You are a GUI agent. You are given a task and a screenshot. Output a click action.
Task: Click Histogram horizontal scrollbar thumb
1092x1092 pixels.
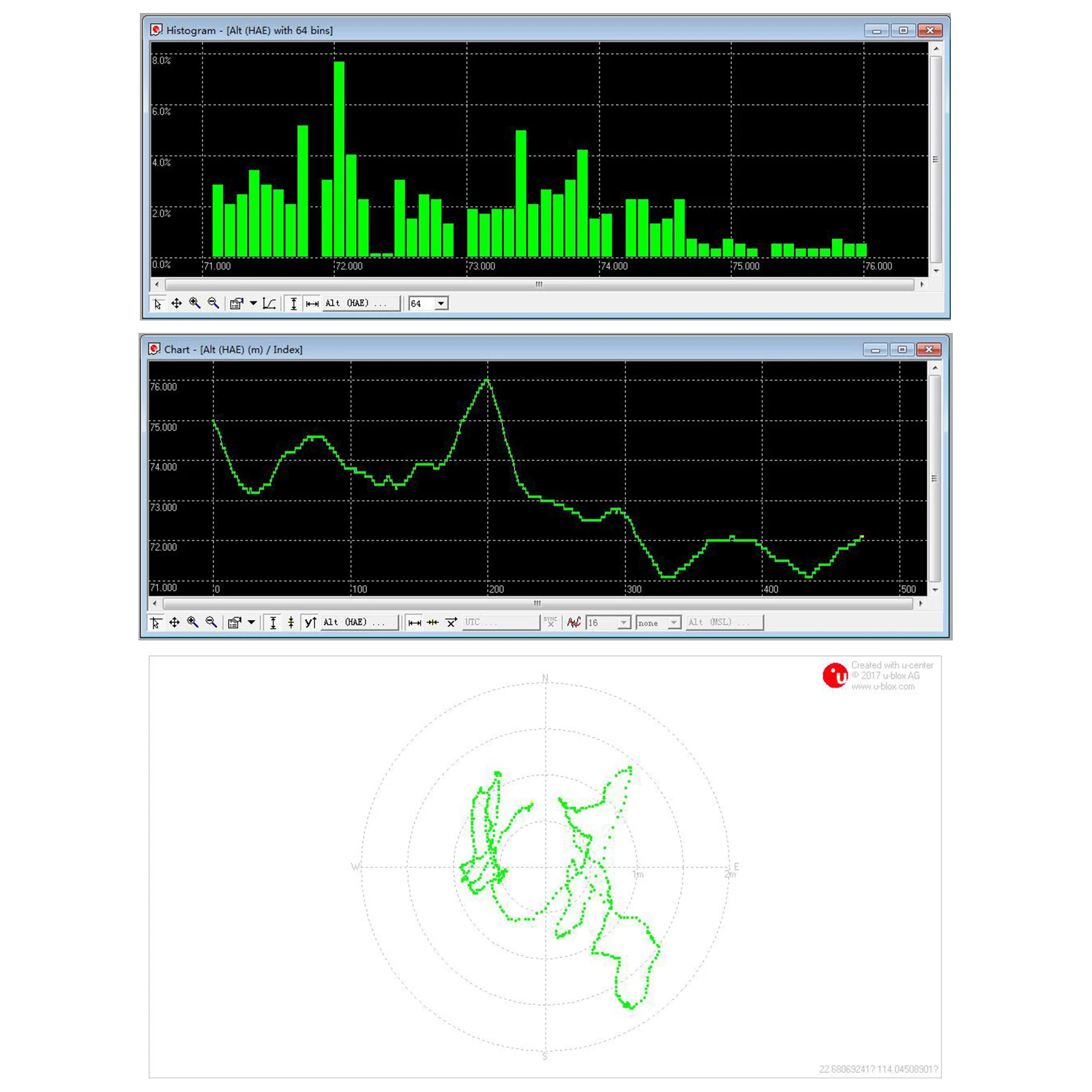coord(539,284)
